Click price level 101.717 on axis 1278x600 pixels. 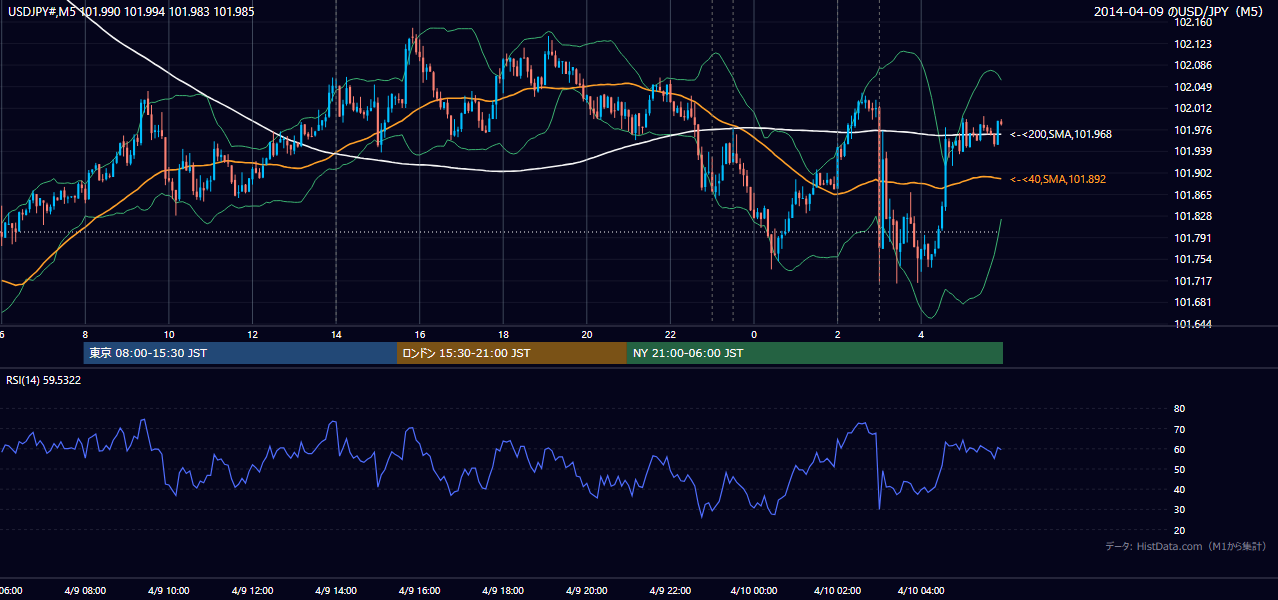(1193, 281)
